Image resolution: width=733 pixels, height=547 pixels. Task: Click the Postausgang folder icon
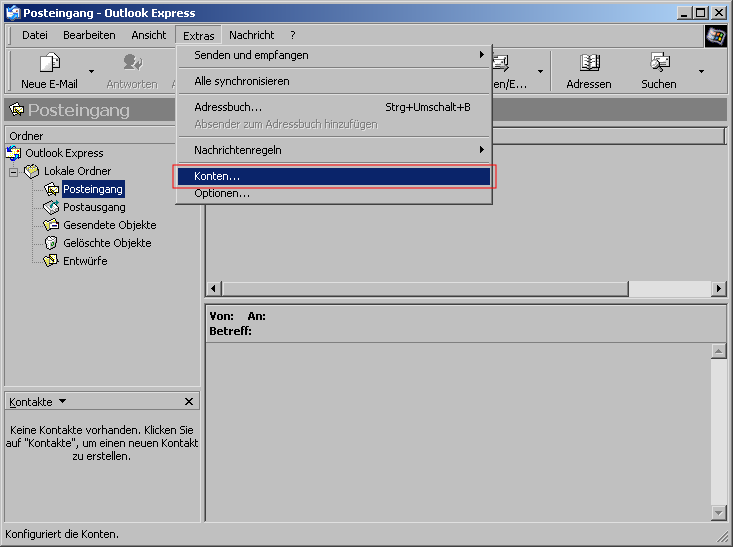click(51, 207)
